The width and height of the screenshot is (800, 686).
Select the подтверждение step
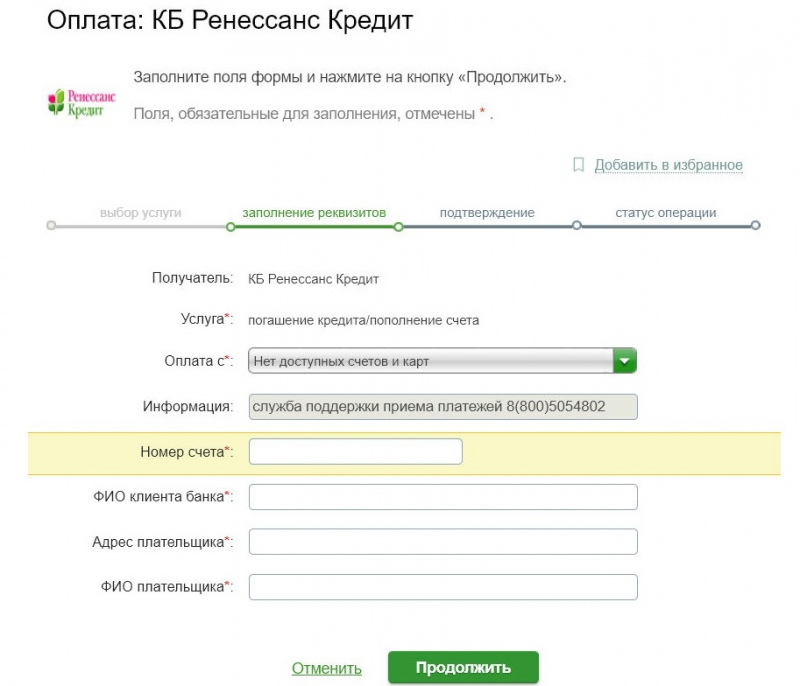click(x=487, y=213)
